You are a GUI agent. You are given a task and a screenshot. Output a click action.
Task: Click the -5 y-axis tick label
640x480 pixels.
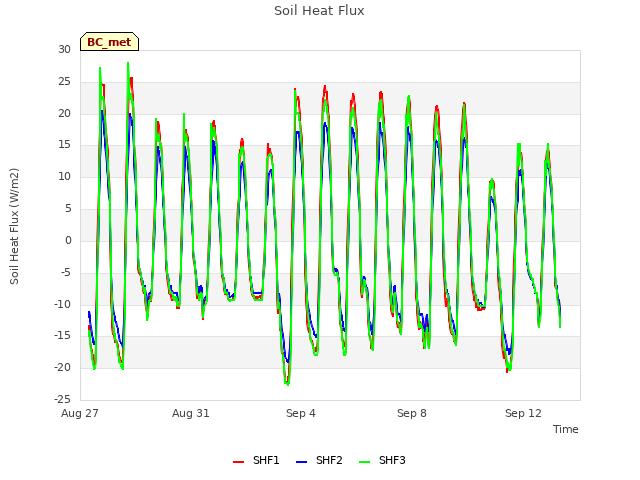pos(66,272)
